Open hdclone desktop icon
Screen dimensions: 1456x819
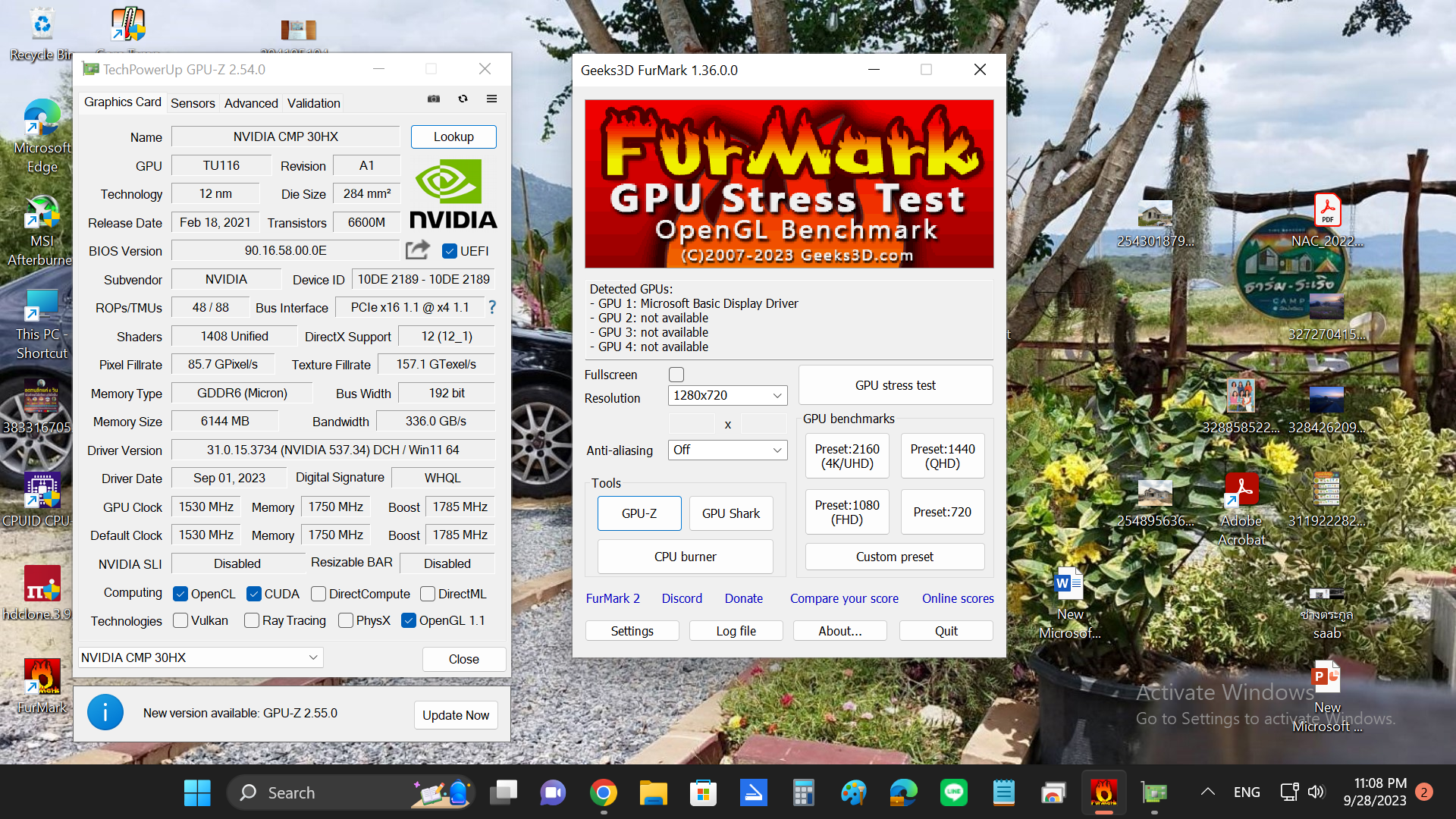point(42,593)
